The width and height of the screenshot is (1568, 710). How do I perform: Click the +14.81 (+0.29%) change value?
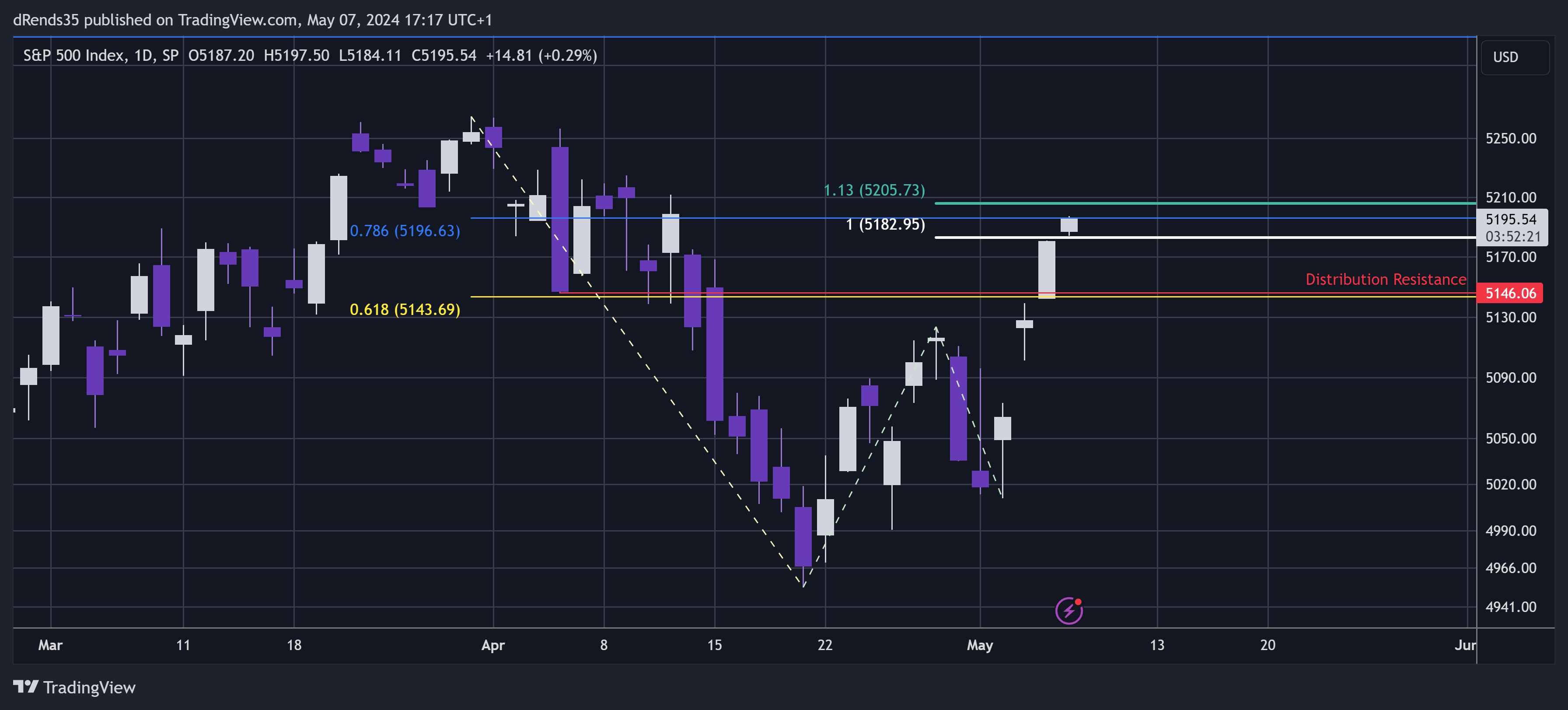click(541, 56)
